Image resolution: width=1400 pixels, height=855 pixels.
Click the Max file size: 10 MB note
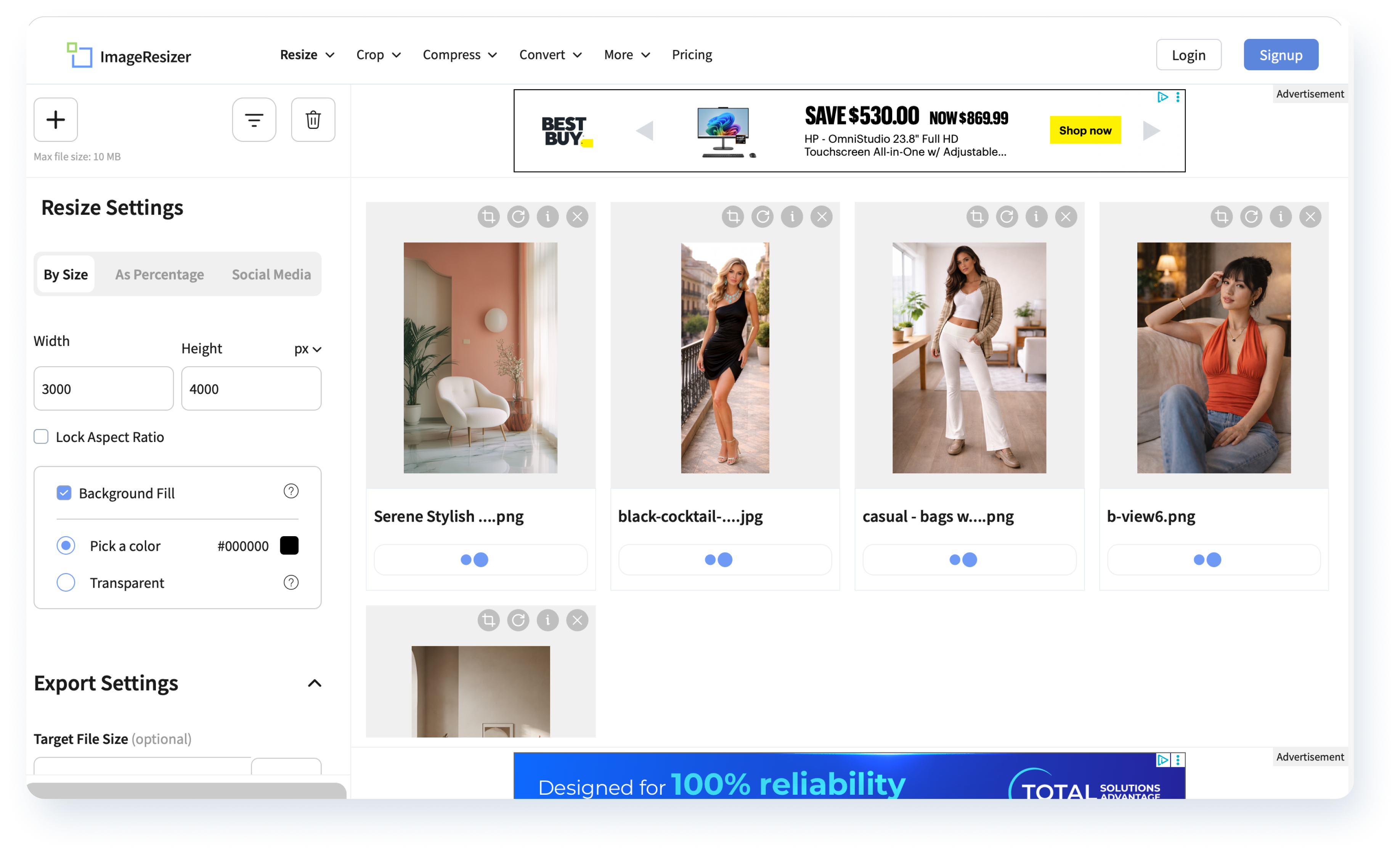click(77, 156)
